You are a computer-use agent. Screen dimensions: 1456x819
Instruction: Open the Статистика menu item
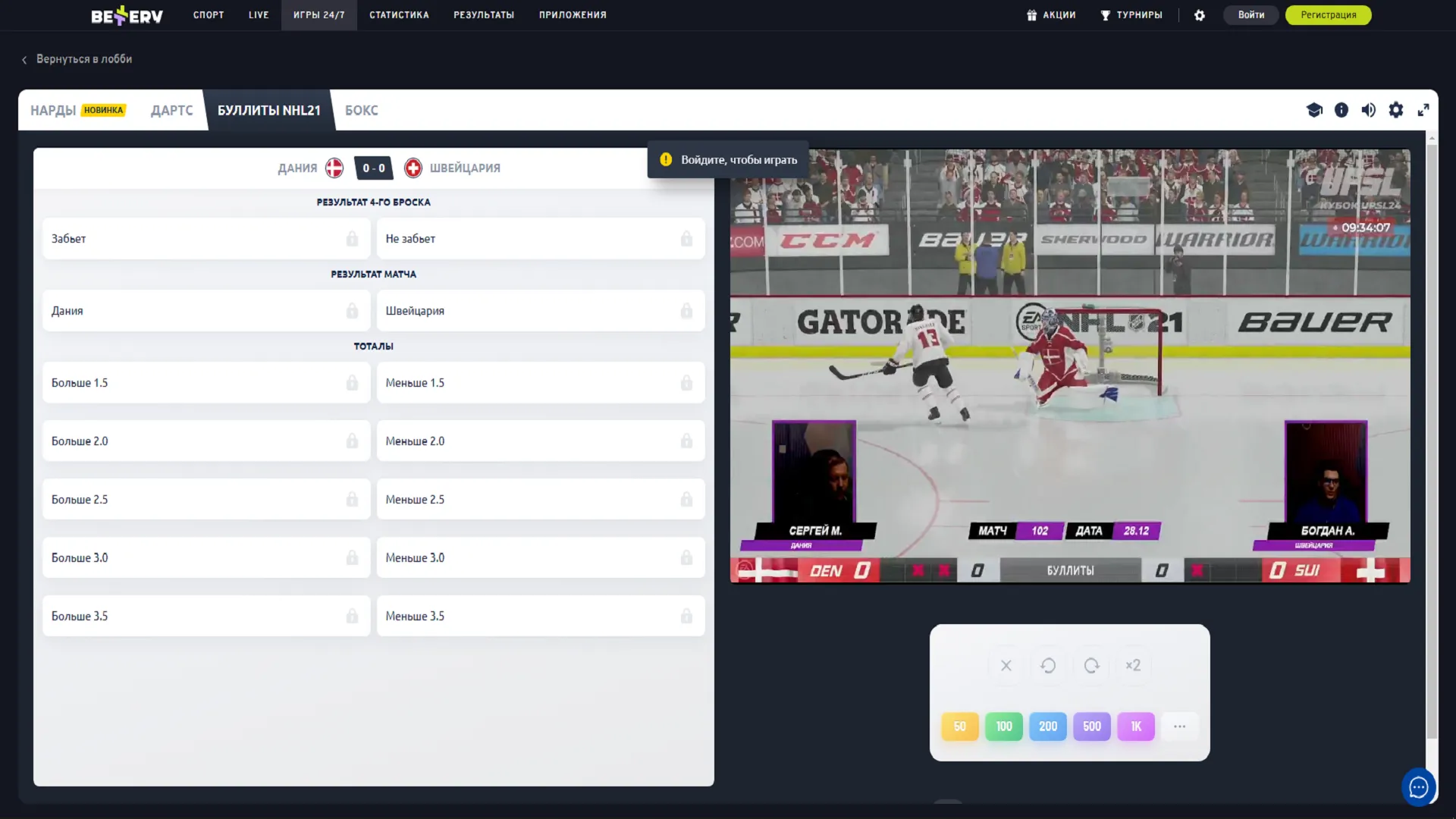[x=399, y=15]
